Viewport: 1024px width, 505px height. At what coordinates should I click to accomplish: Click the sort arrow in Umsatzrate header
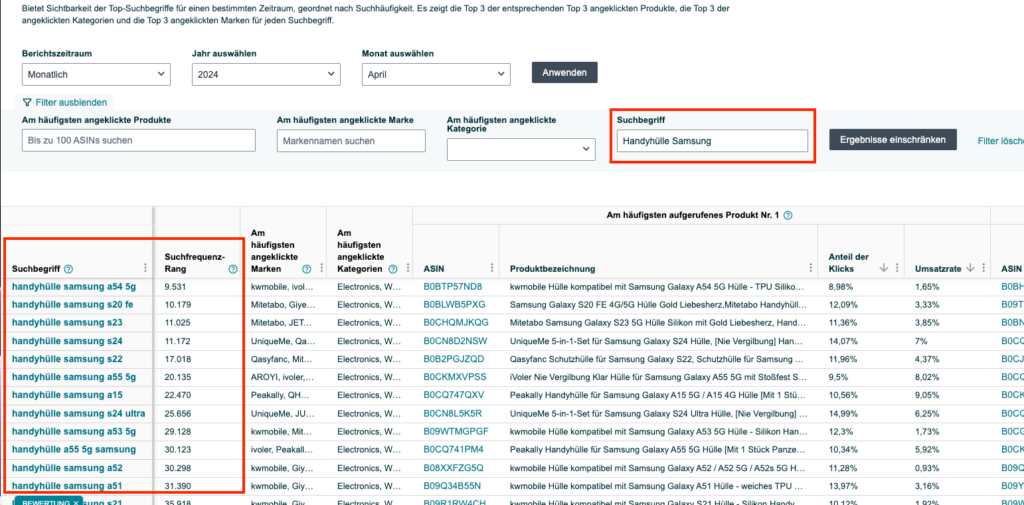[x=970, y=268]
